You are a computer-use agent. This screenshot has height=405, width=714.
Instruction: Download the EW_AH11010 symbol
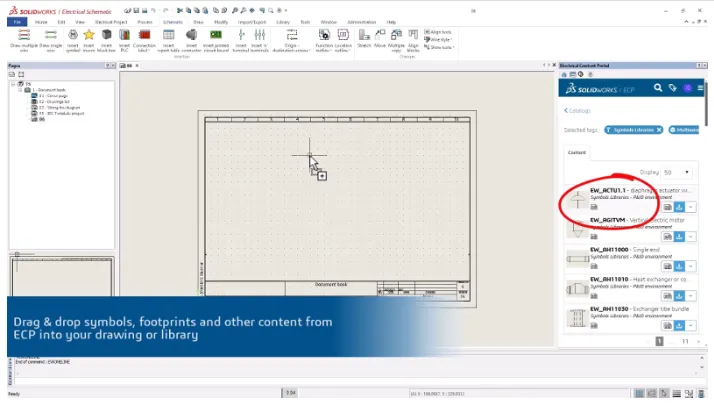pyautogui.click(x=679, y=296)
